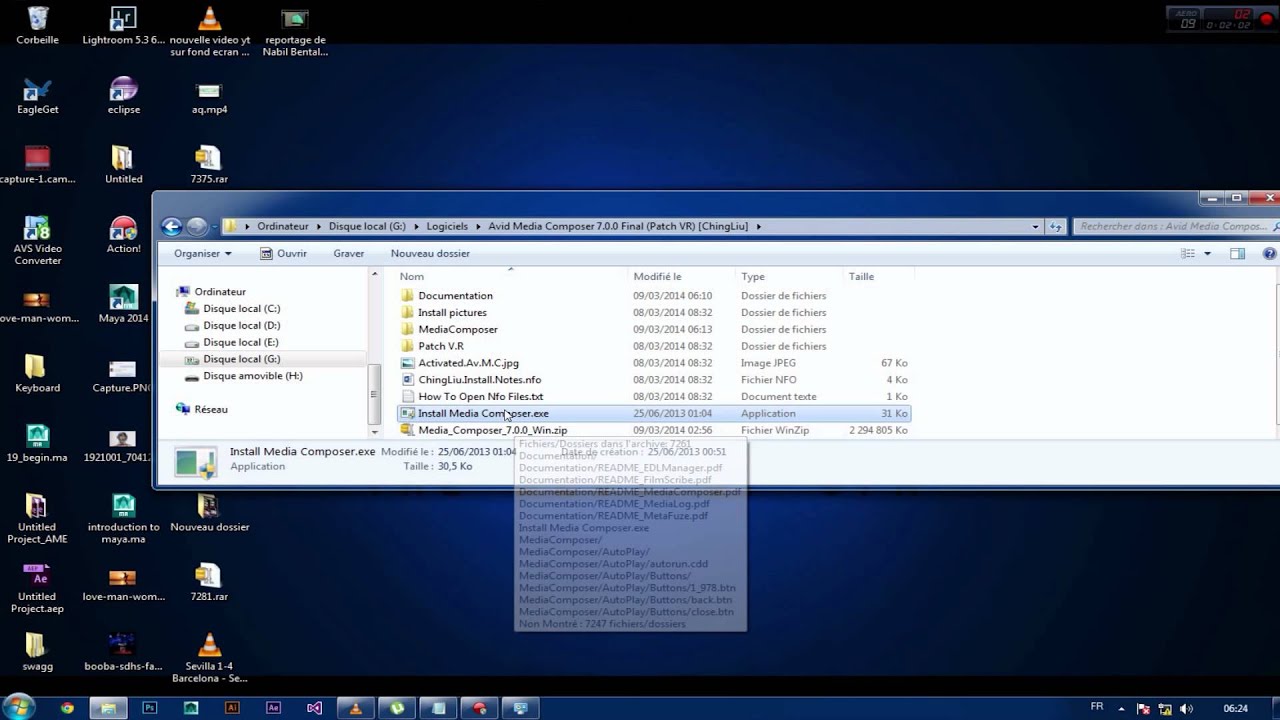Click the Ouvrir toolbar button
Screen dimensions: 1280x720
click(284, 254)
